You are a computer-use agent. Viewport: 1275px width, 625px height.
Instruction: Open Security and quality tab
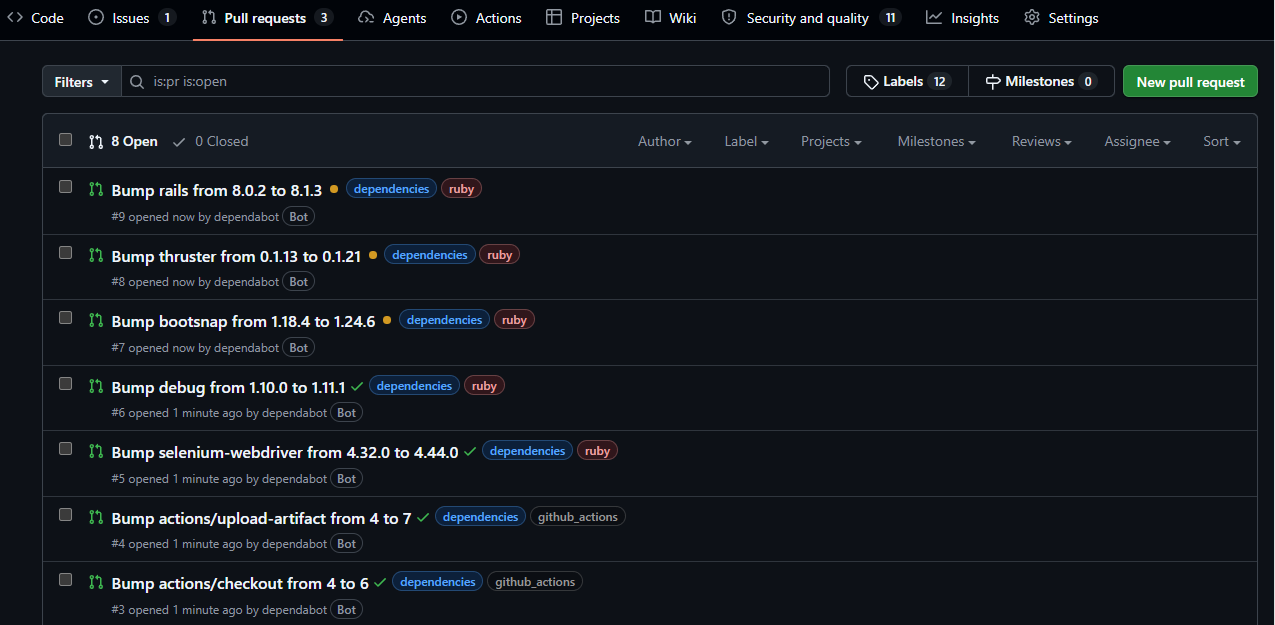(811, 18)
